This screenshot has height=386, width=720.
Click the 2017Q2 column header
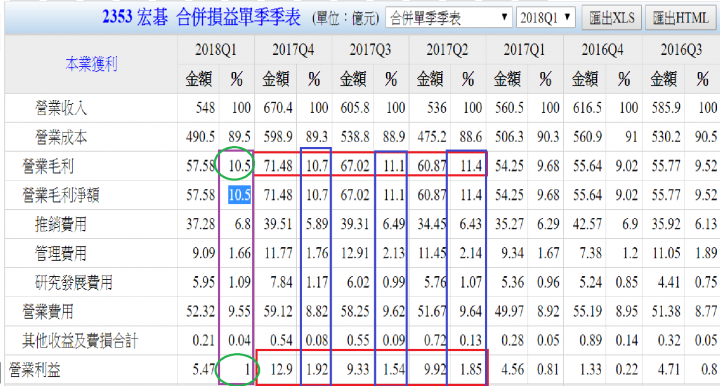pyautogui.click(x=447, y=50)
